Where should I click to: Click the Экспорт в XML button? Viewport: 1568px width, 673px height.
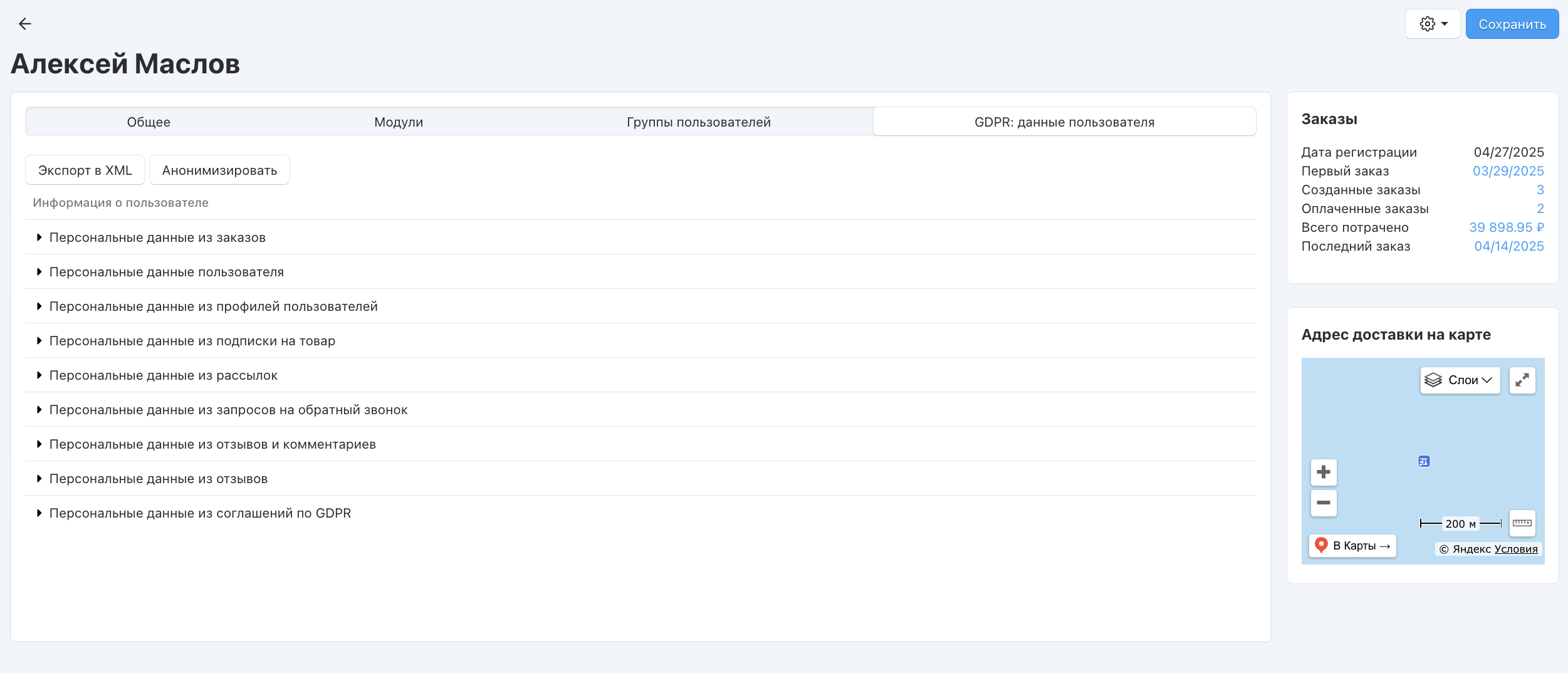(85, 170)
